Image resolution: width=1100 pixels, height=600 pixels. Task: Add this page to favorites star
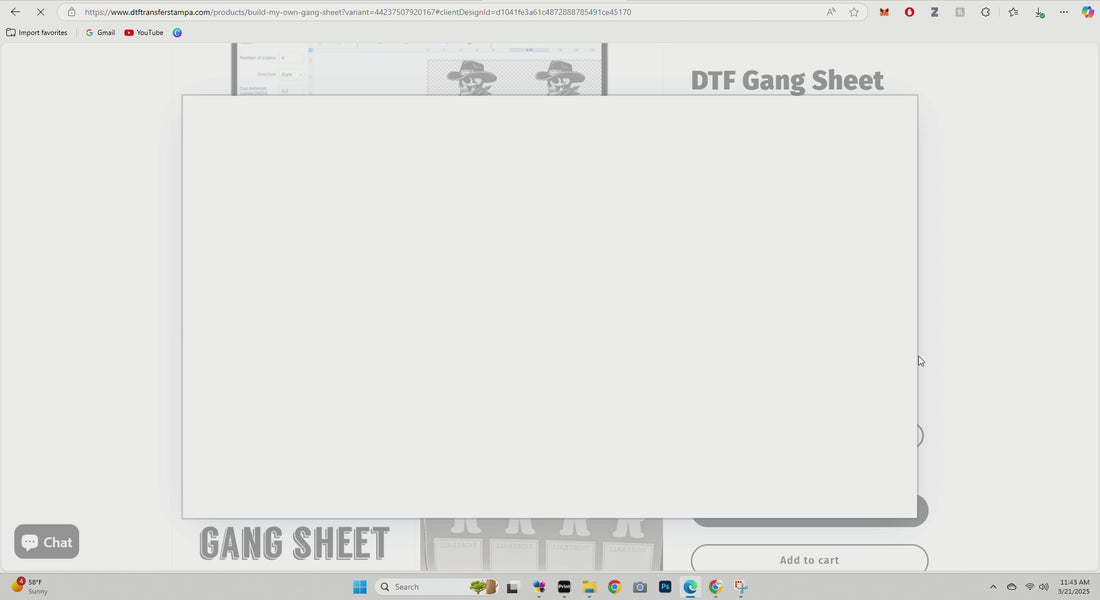point(854,12)
